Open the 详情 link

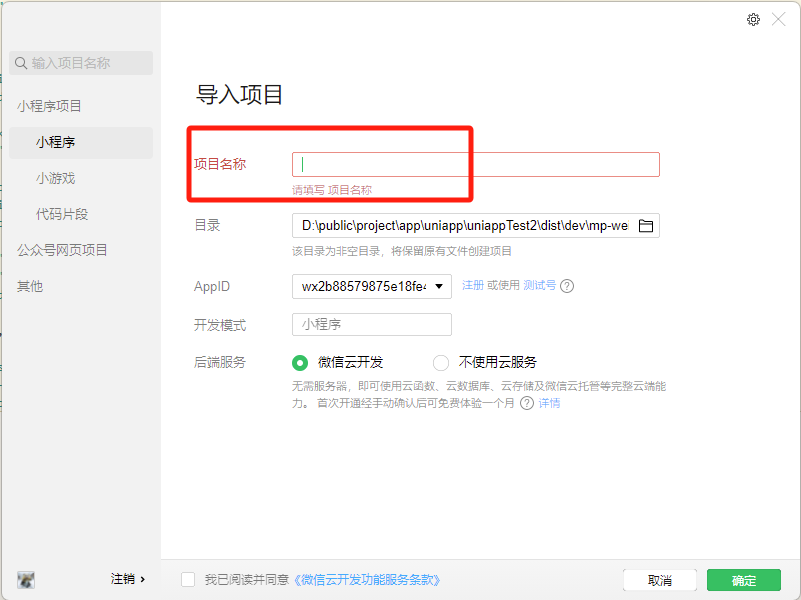click(549, 403)
